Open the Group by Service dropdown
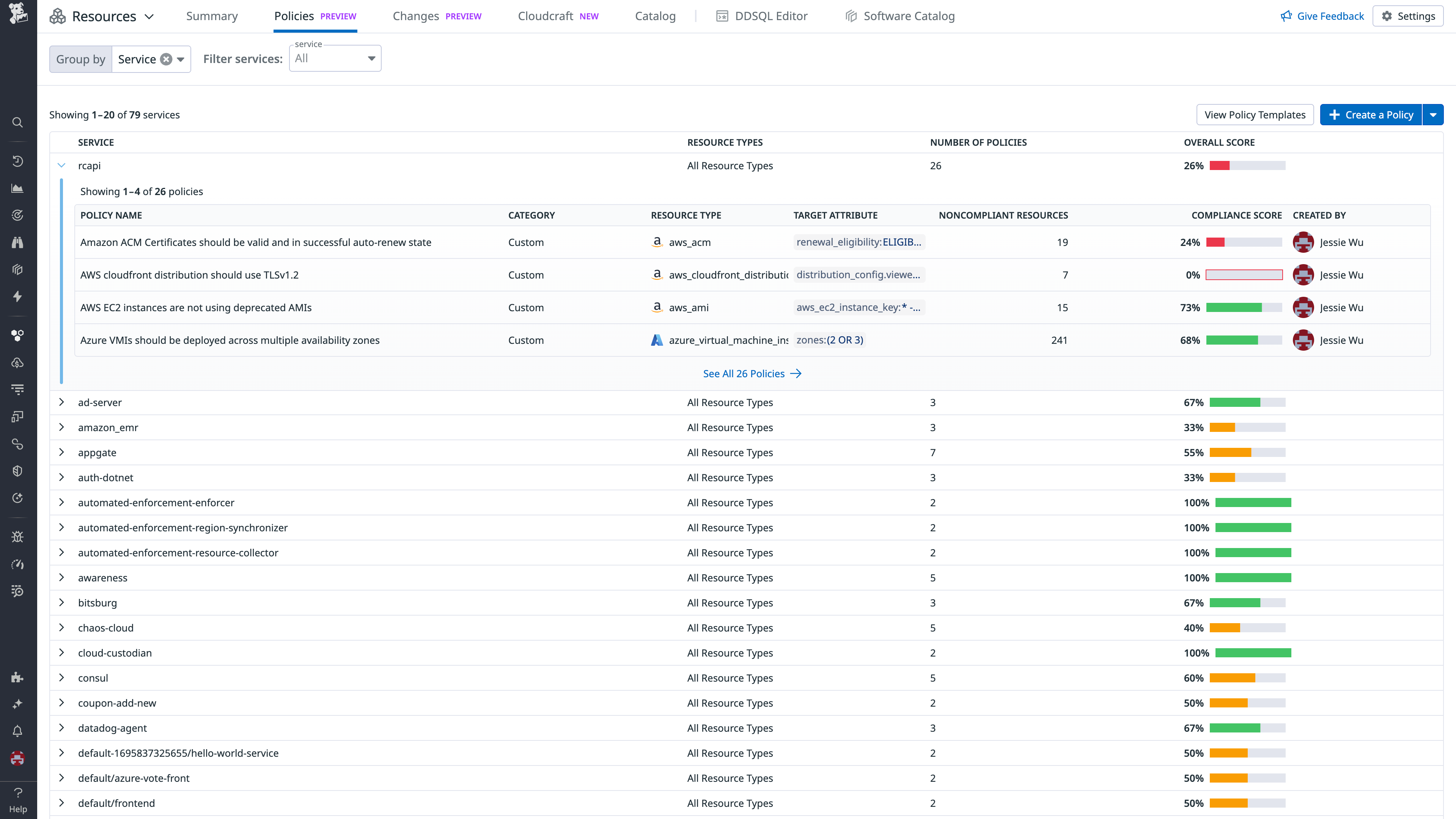1456x819 pixels. click(180, 59)
